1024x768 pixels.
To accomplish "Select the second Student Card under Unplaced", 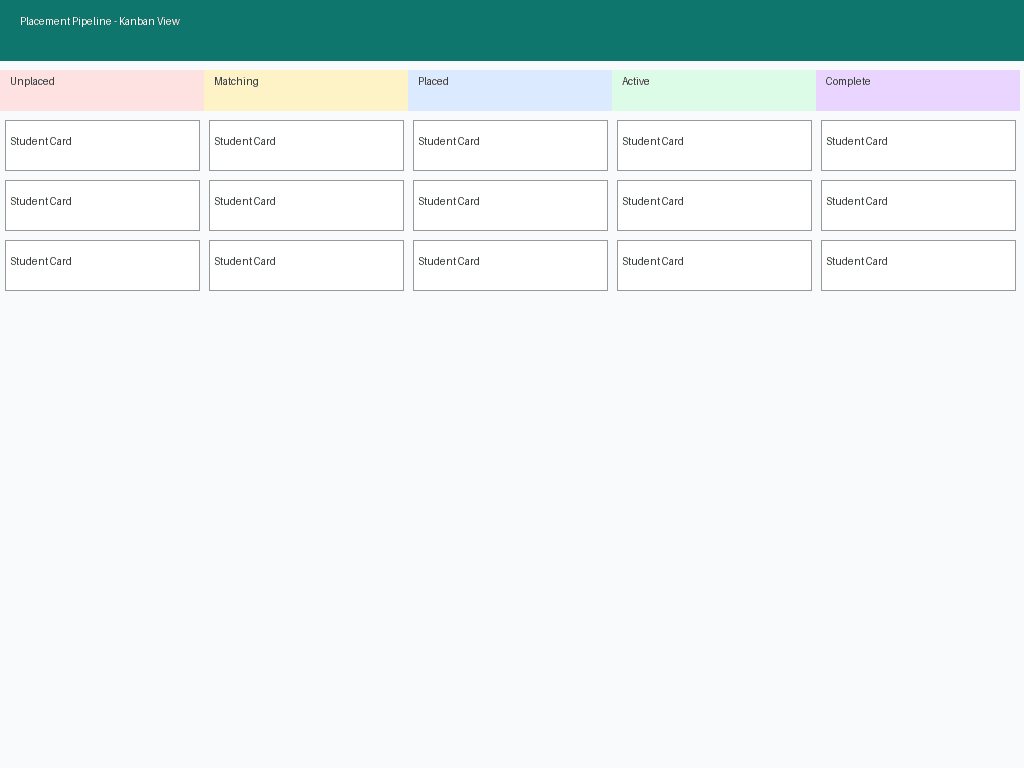I will pyautogui.click(x=102, y=205).
